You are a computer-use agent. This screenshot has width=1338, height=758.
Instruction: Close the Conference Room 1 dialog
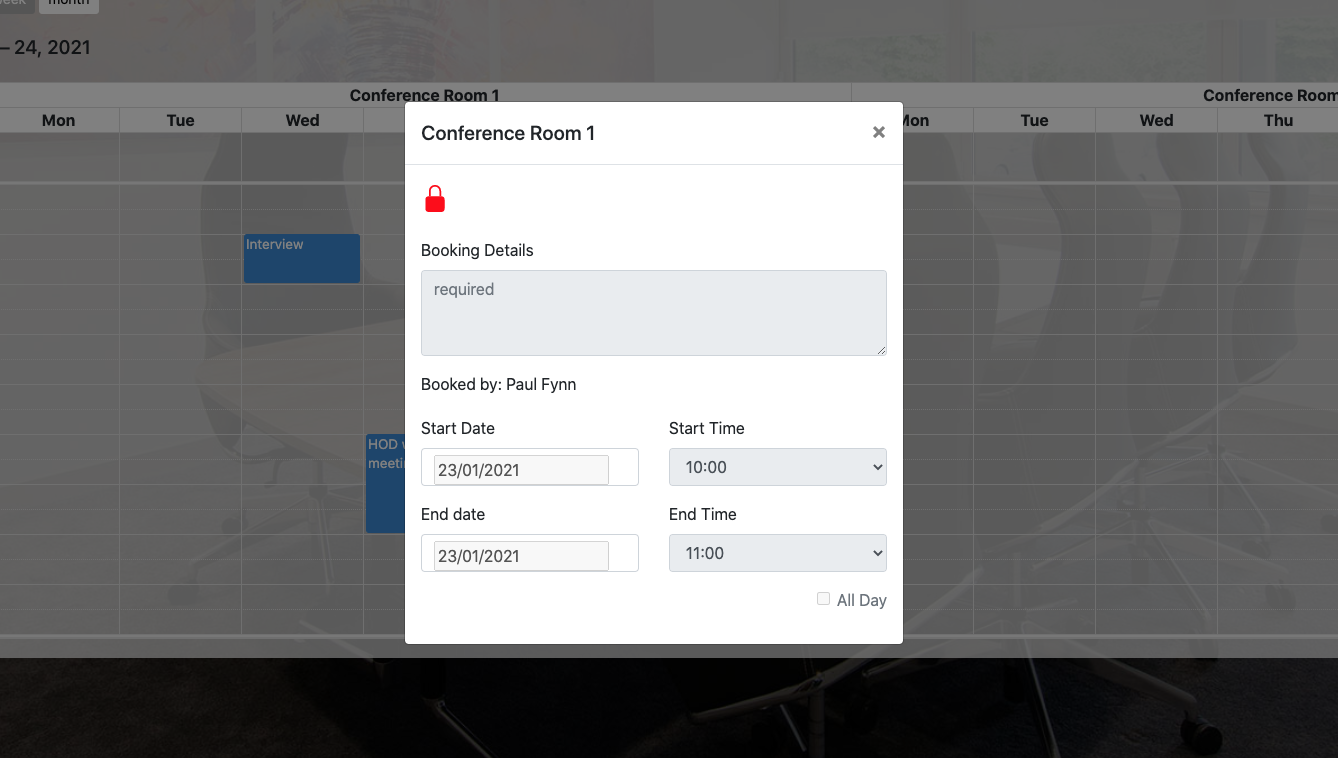pos(878,132)
